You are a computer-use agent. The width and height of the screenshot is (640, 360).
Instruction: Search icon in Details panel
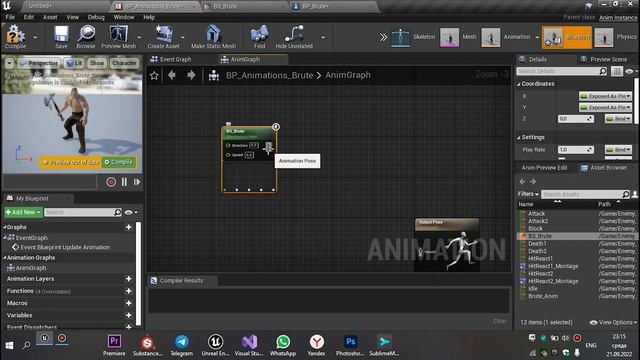click(603, 71)
